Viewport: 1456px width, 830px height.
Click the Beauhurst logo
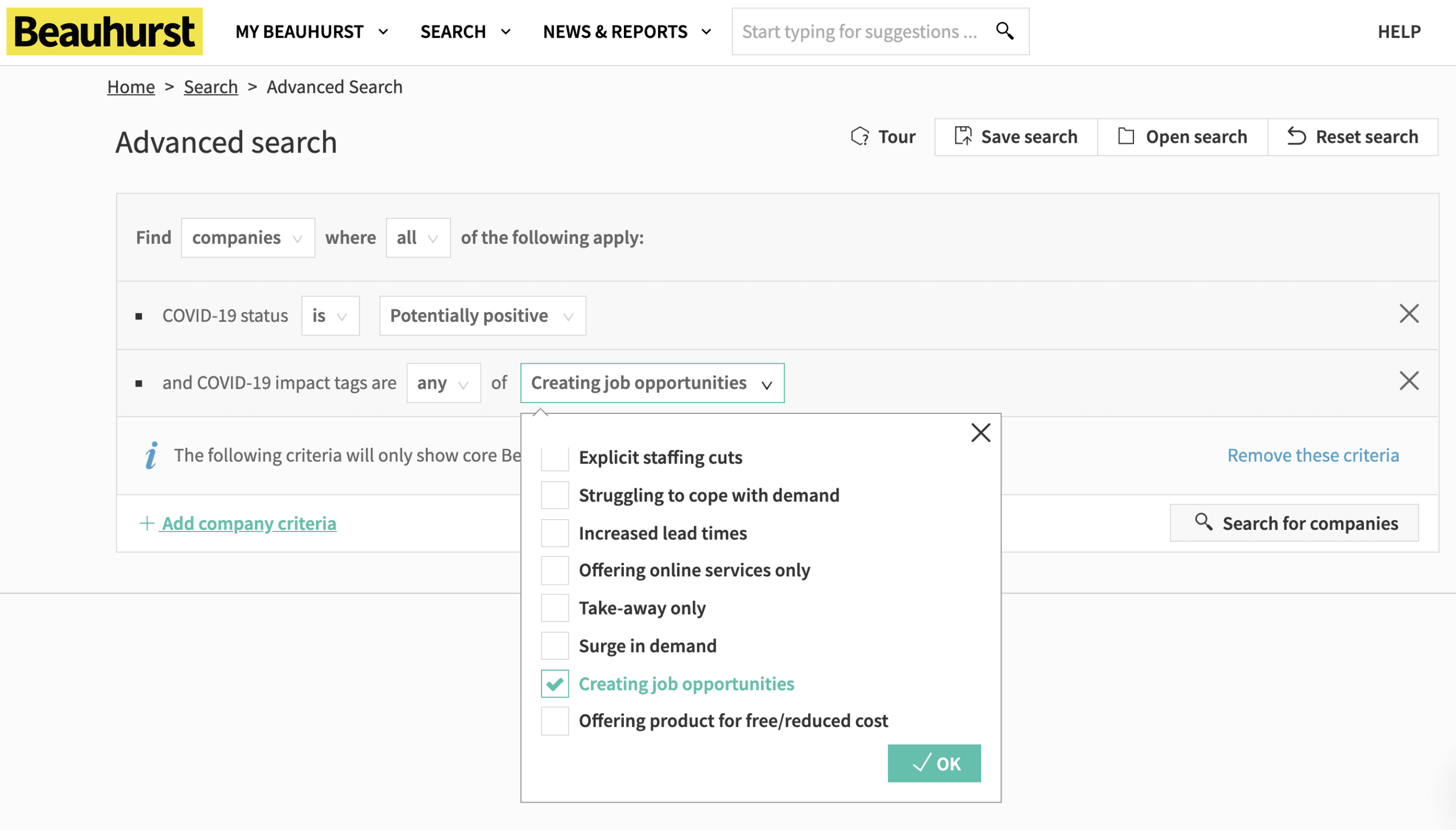tap(105, 31)
